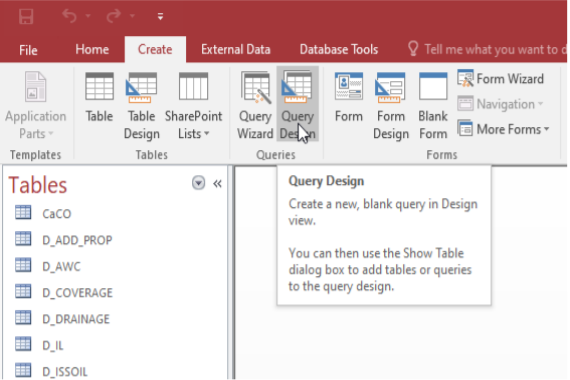570x380 pixels.
Task: Open the Database Tools tab
Action: [x=339, y=49]
